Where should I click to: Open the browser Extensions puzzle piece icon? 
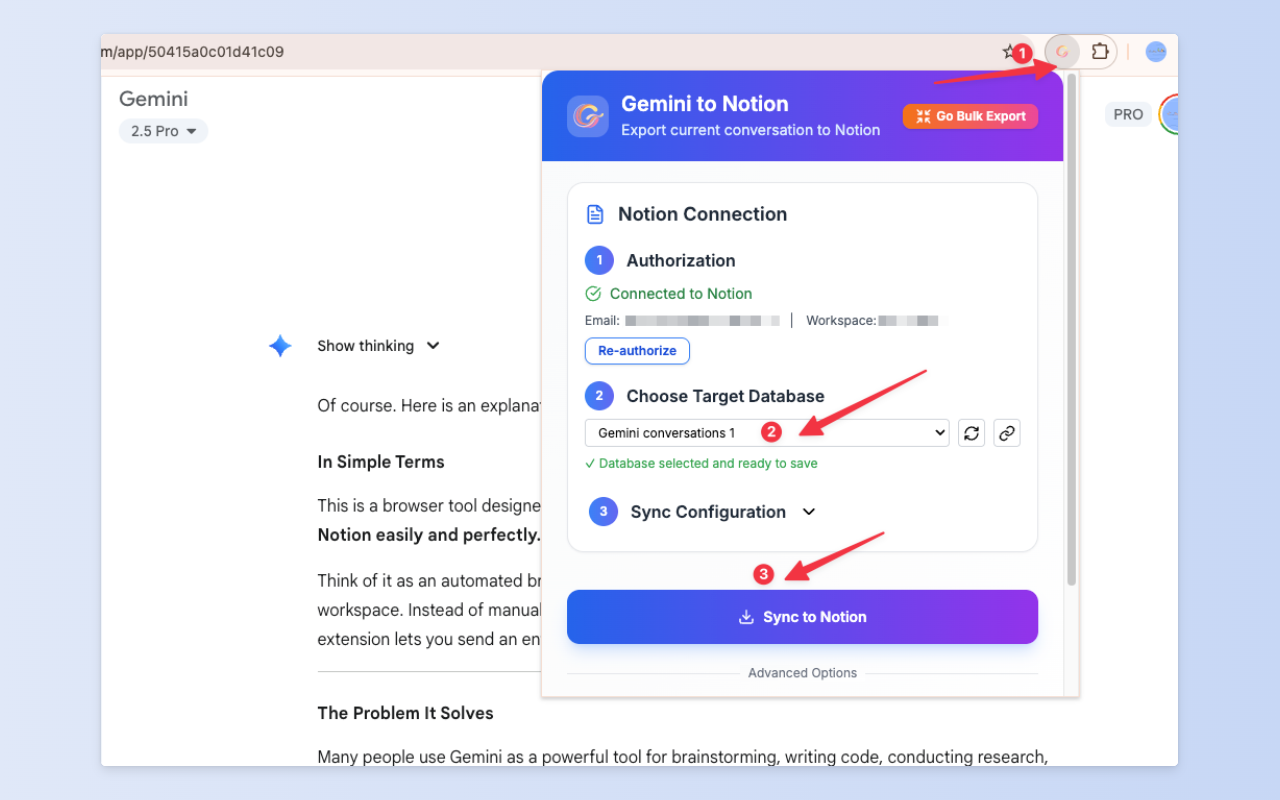1098,51
